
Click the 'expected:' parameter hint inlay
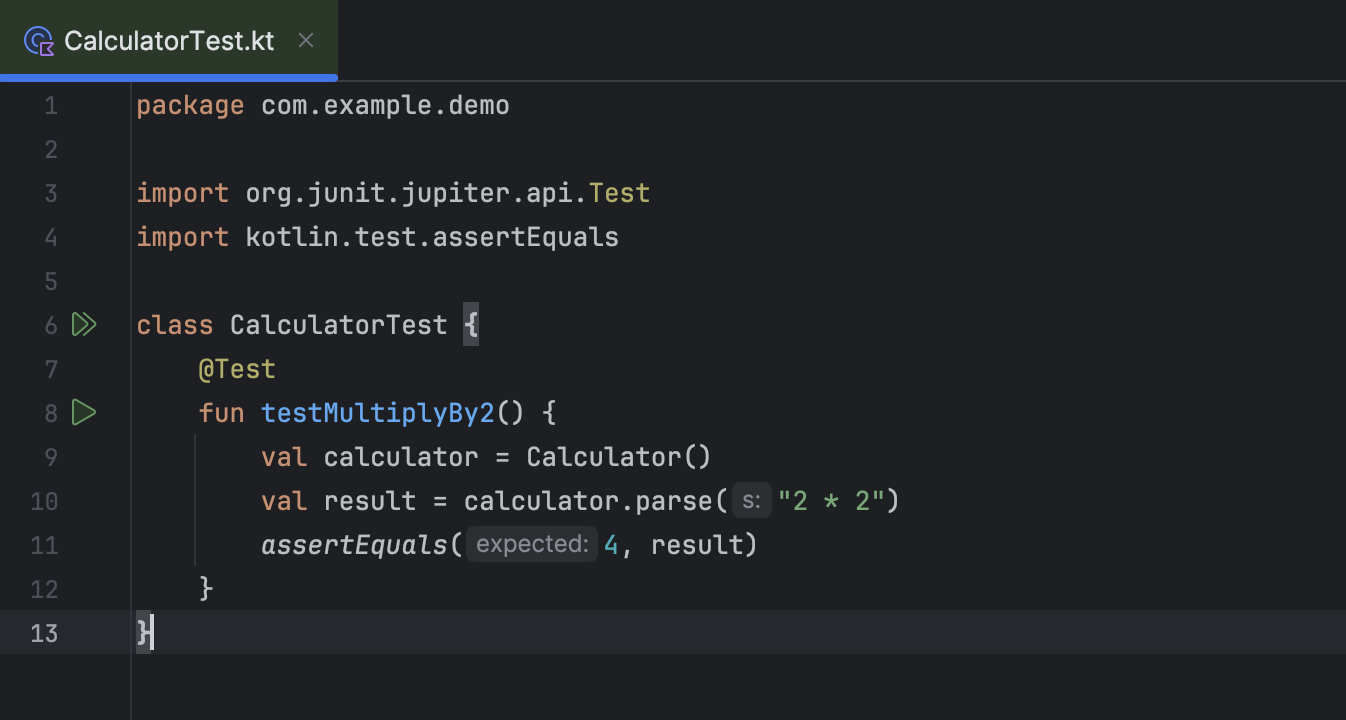[x=532, y=545]
